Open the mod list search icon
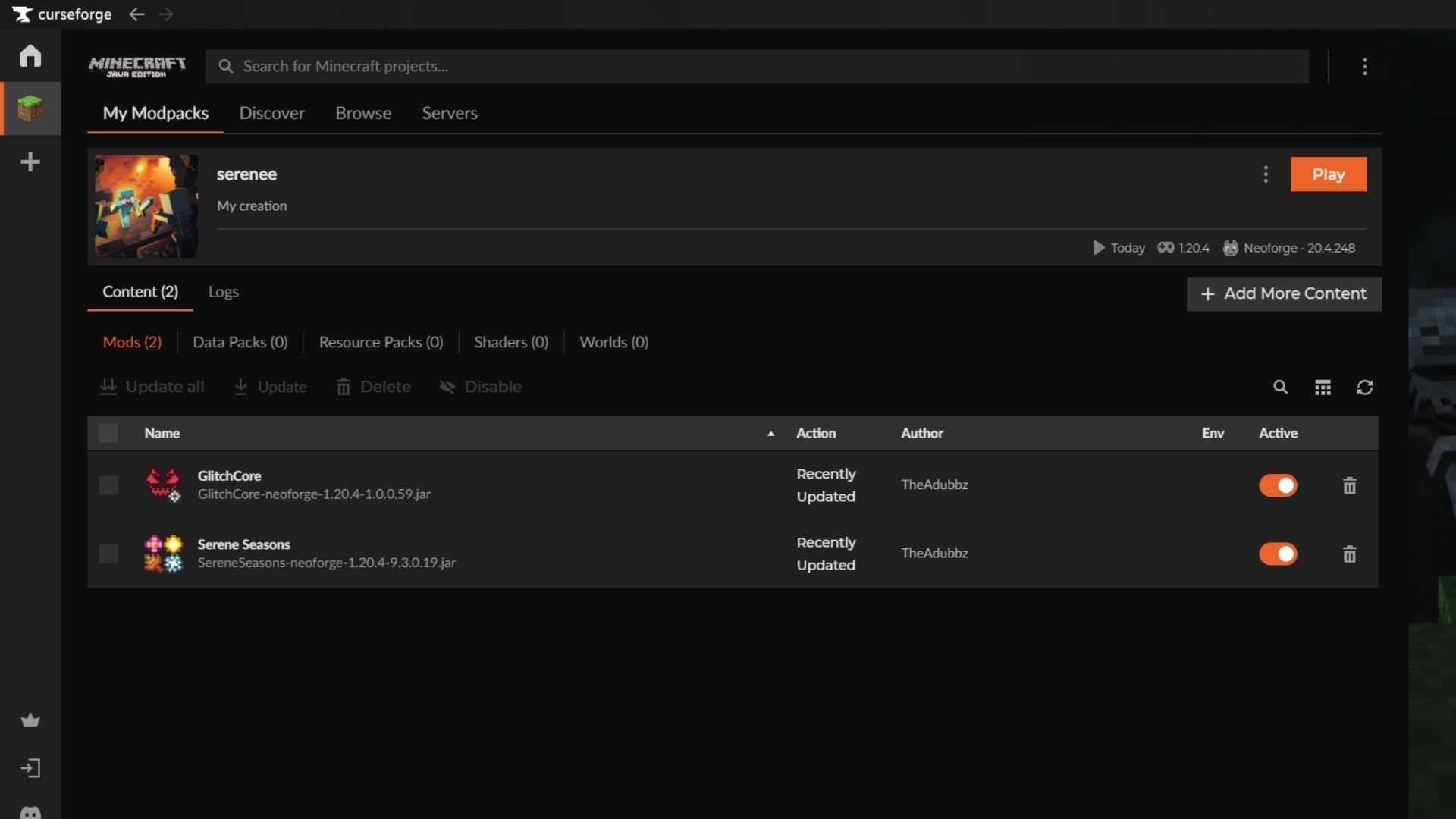 coord(1280,388)
